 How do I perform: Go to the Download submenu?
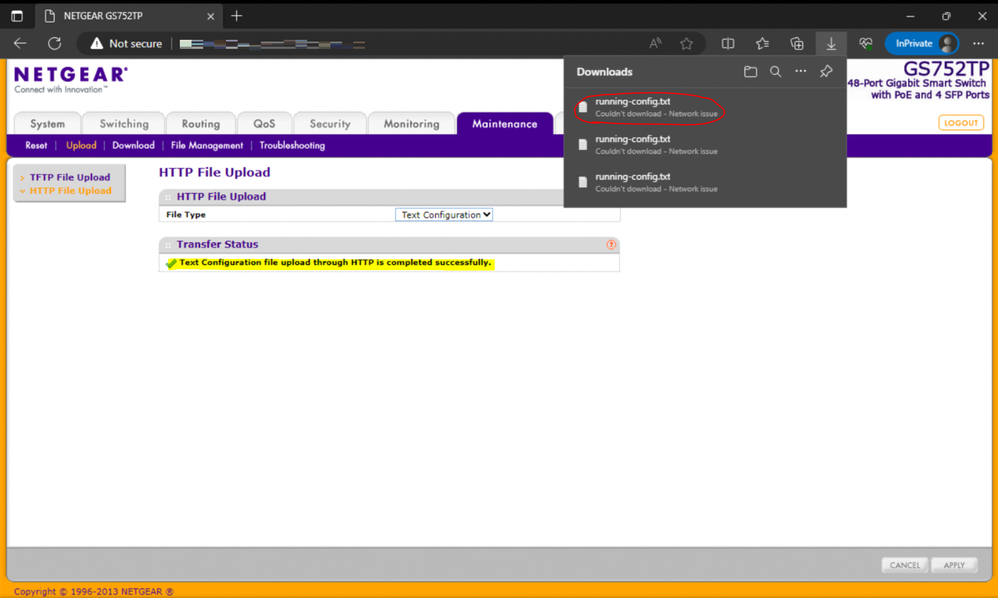point(133,146)
